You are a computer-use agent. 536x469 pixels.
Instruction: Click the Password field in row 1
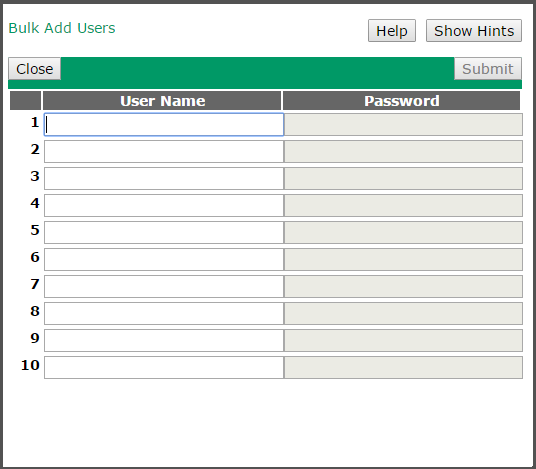pos(403,124)
